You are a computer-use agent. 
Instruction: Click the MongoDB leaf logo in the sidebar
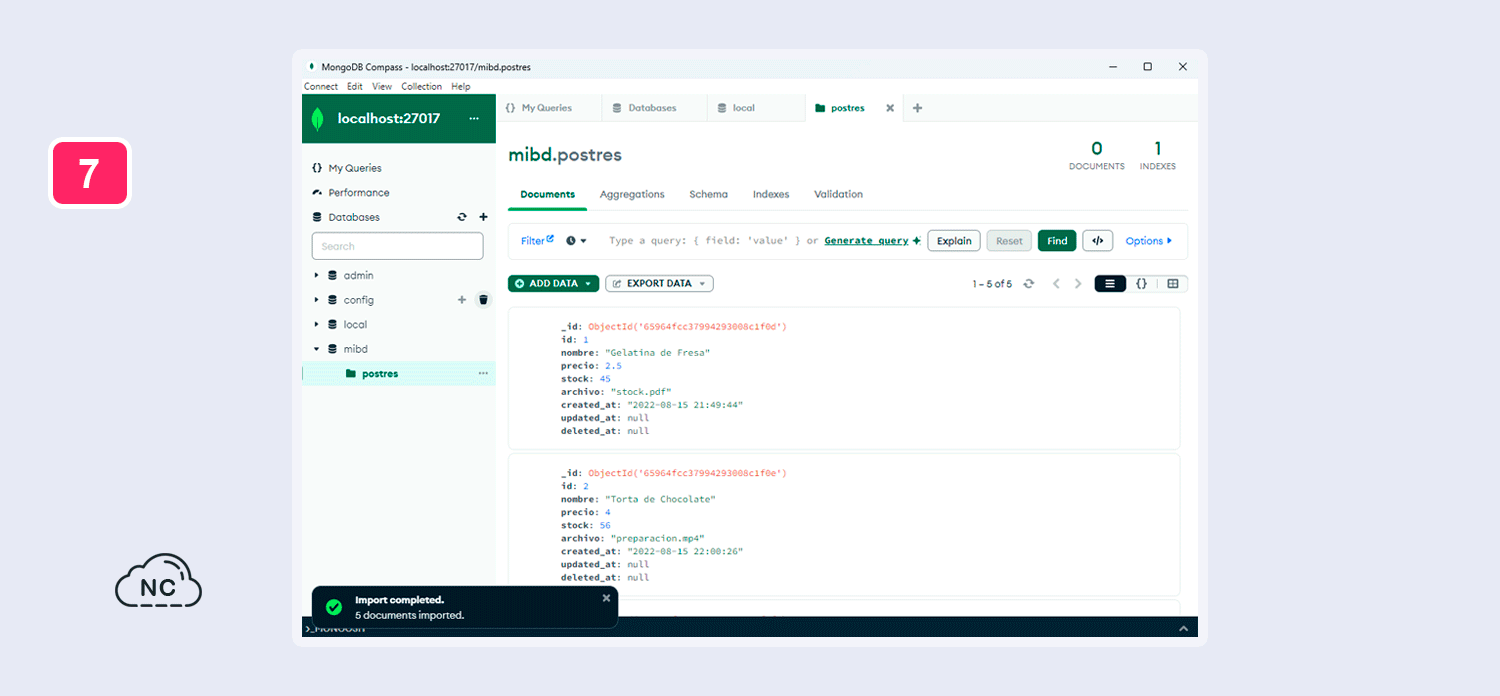[x=318, y=119]
